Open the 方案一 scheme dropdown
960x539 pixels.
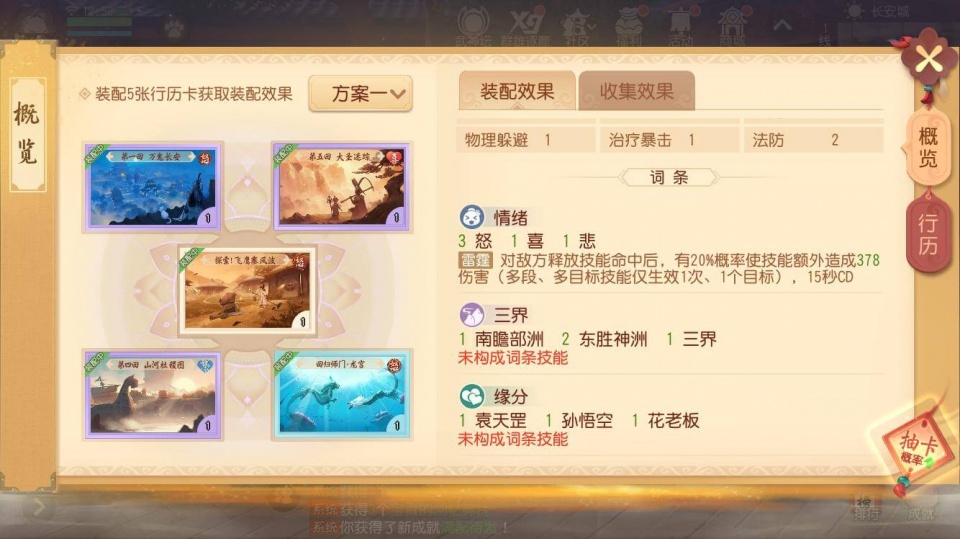click(360, 94)
